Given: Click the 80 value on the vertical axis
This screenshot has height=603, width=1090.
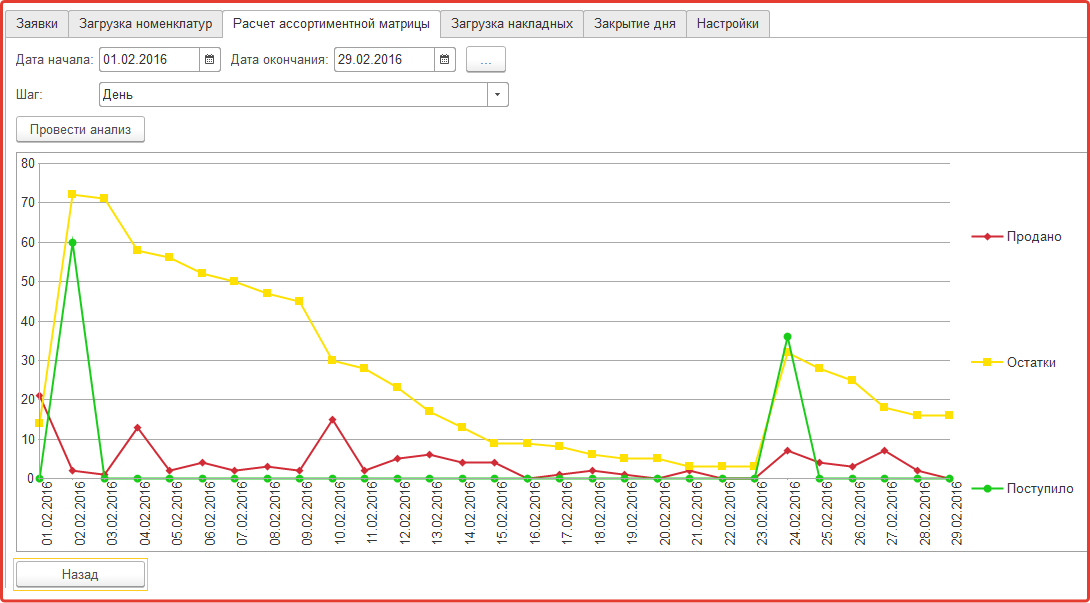Looking at the screenshot, I should click(28, 163).
